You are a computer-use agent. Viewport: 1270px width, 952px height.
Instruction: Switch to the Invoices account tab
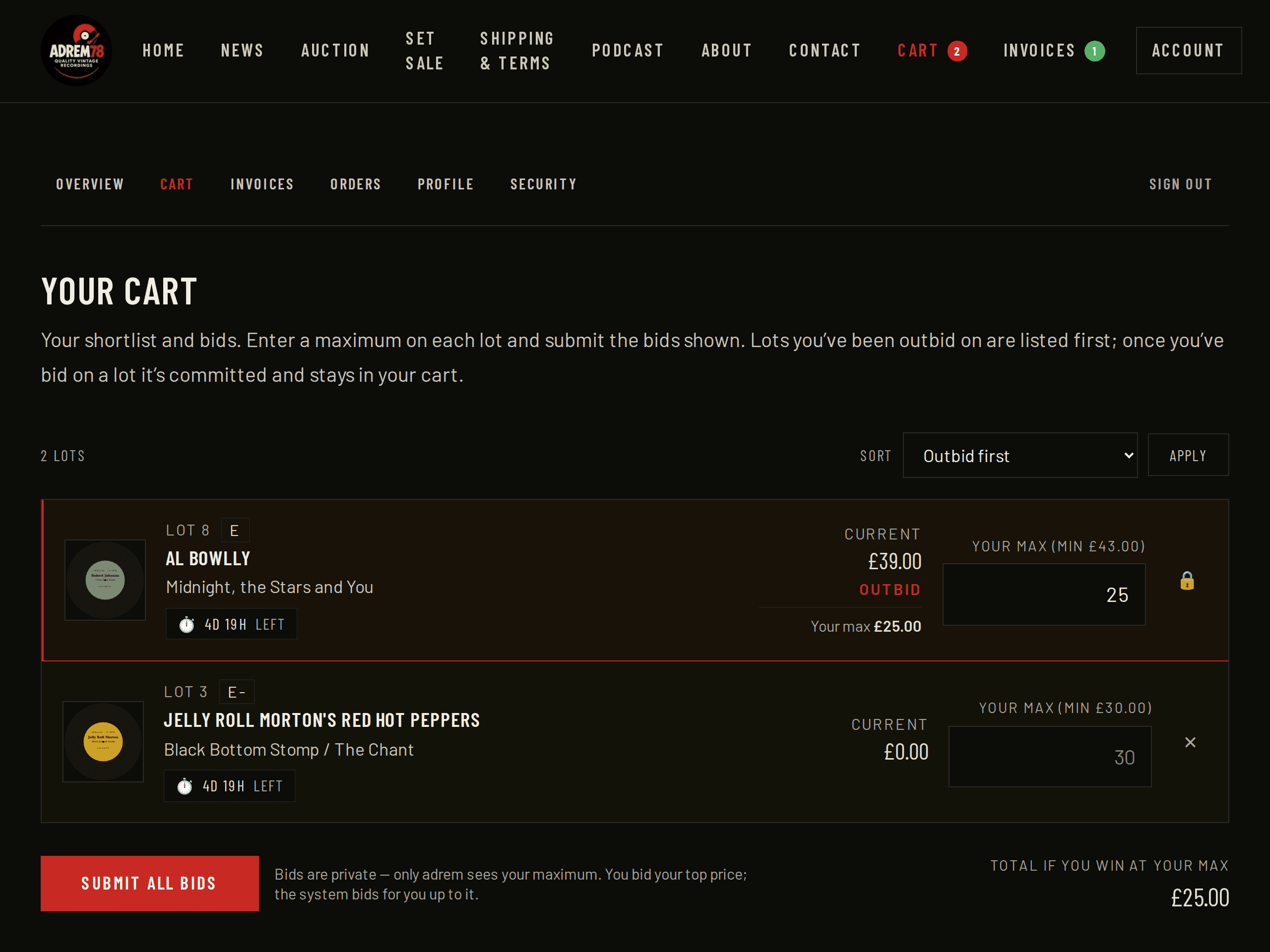pos(262,184)
